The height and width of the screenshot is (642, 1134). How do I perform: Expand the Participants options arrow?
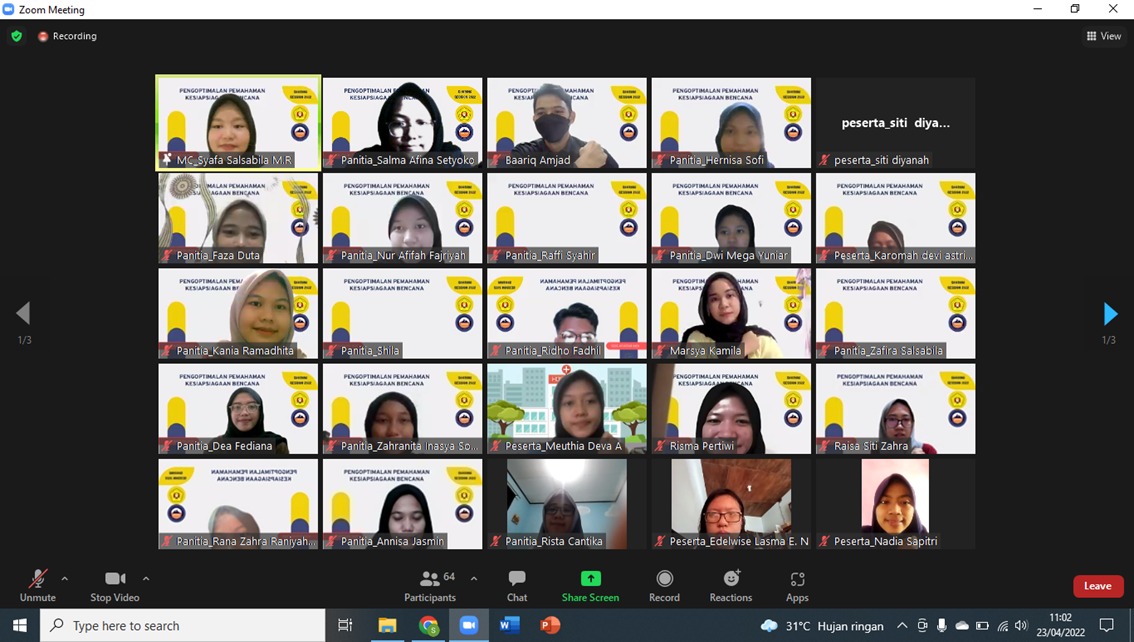(474, 579)
